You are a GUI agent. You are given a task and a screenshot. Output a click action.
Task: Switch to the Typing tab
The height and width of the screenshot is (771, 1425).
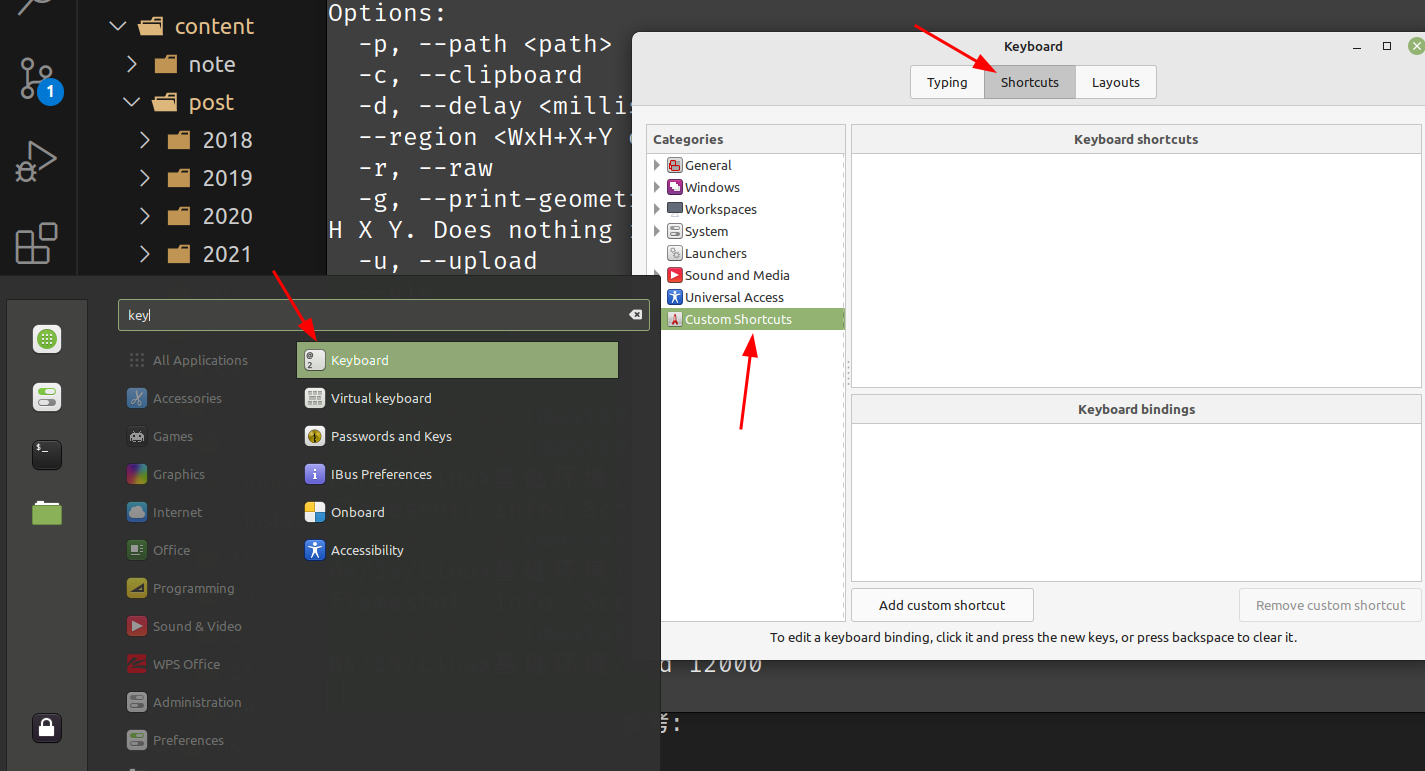coord(946,83)
